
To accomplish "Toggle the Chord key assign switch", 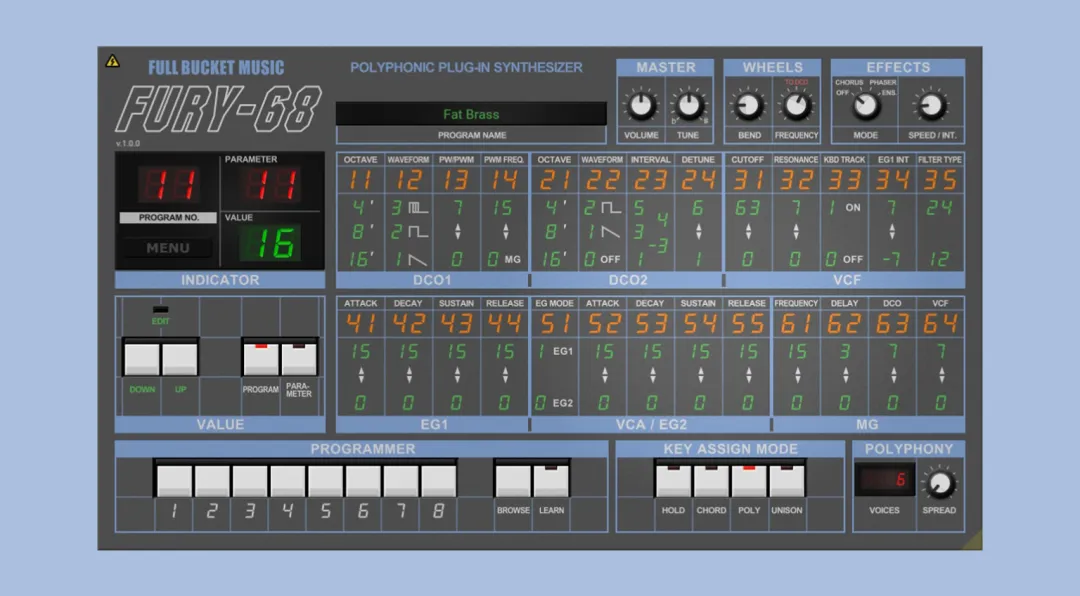I will point(711,480).
